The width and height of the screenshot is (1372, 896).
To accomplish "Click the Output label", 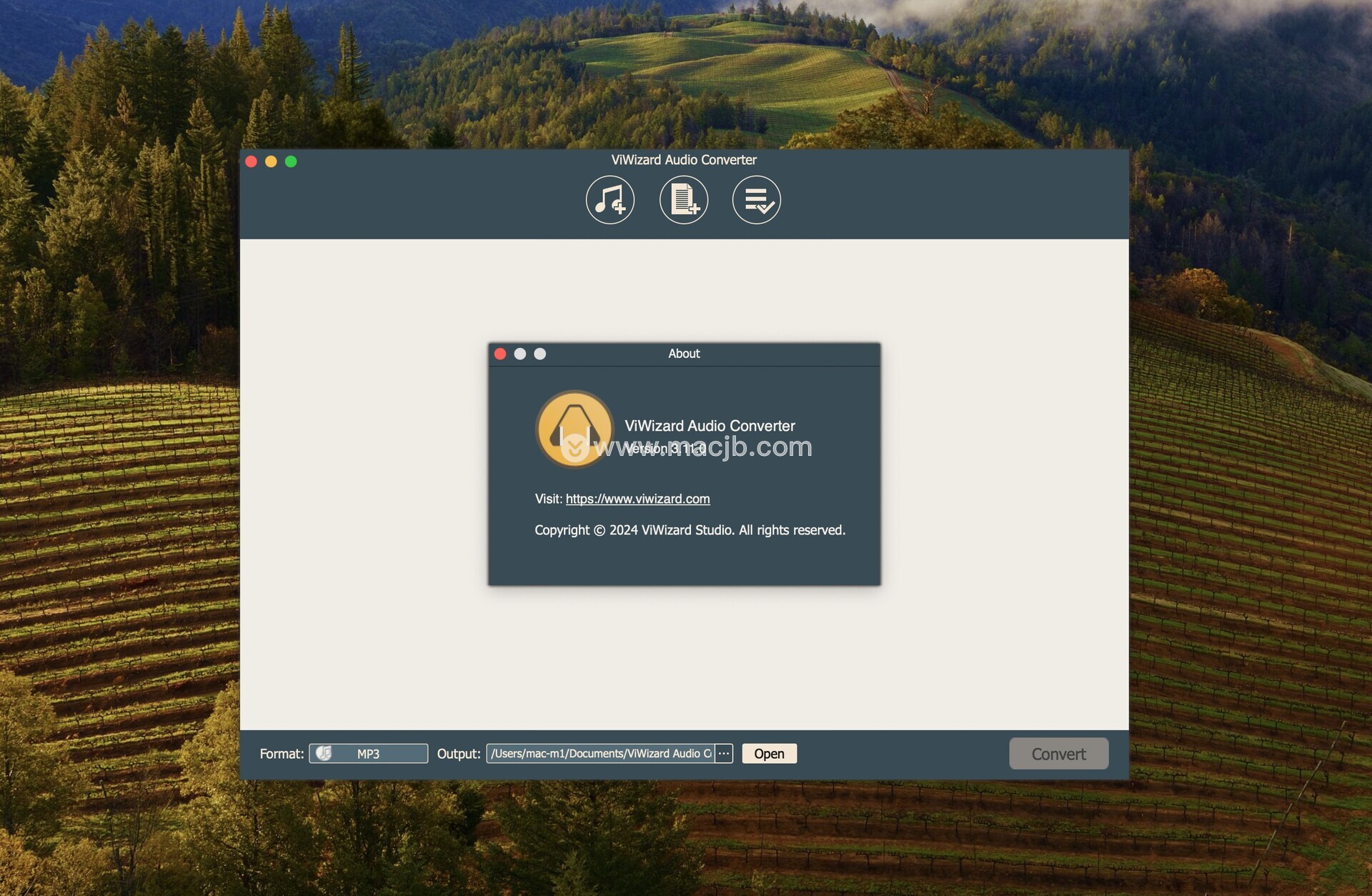I will 459,754.
